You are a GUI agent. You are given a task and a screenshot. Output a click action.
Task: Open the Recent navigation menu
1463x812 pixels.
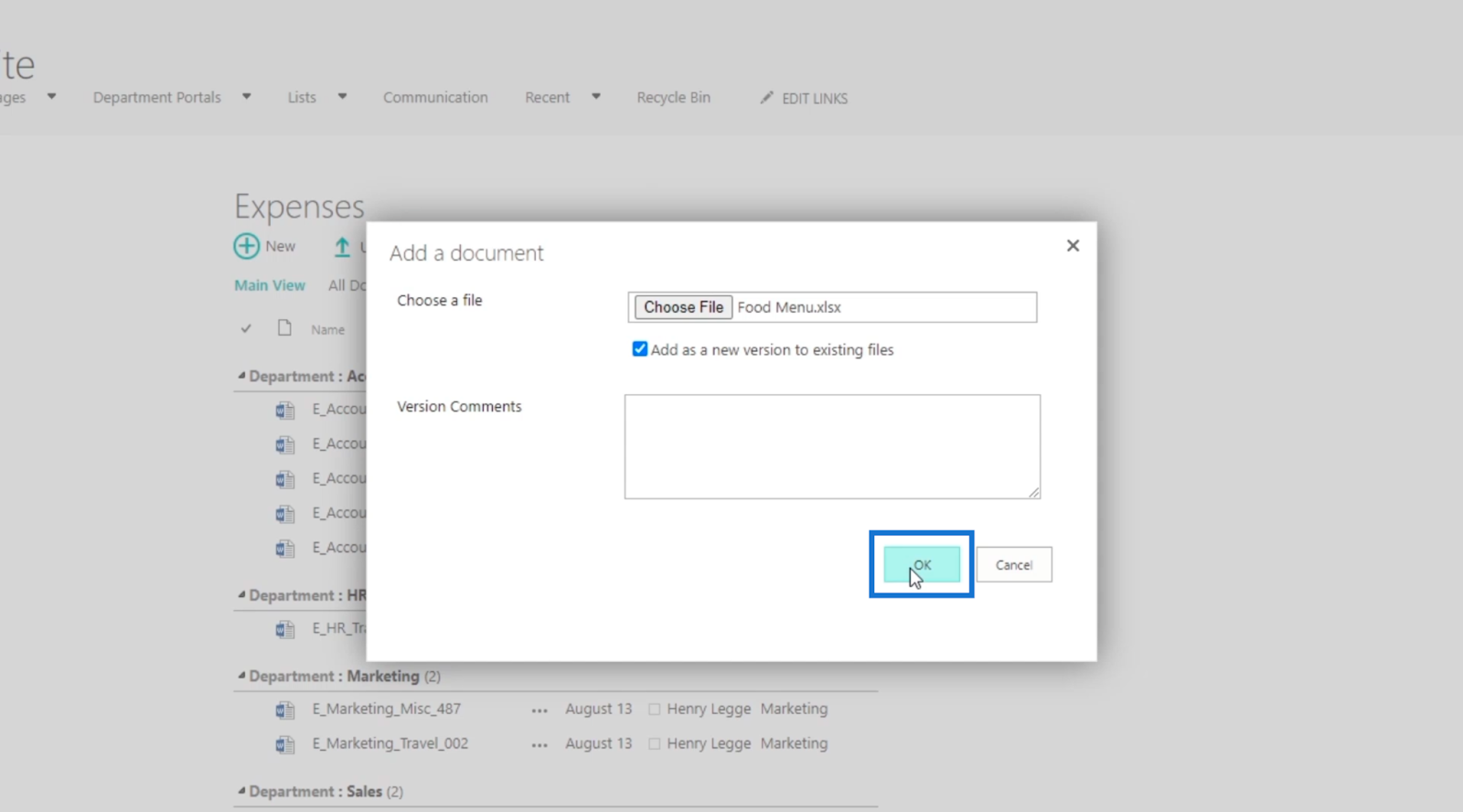[x=547, y=97]
